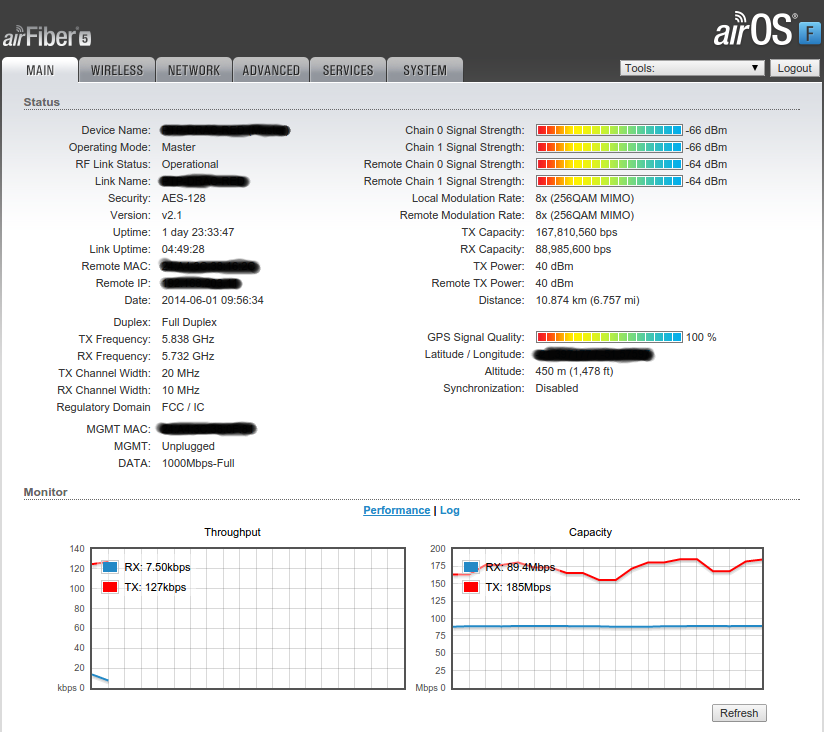Click the TX 185Mbps capacity legend text

(518, 587)
